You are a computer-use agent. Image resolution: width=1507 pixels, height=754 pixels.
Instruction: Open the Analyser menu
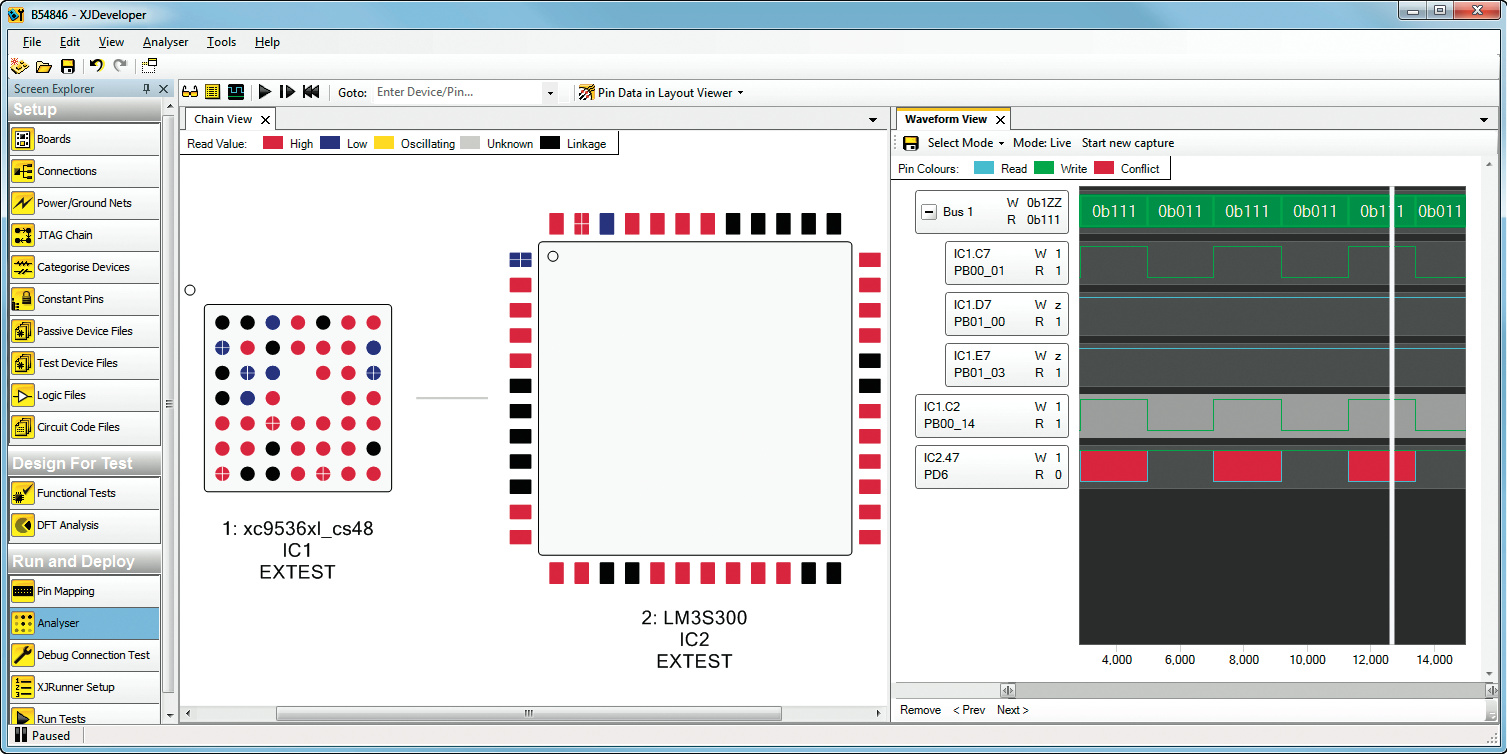pyautogui.click(x=165, y=42)
